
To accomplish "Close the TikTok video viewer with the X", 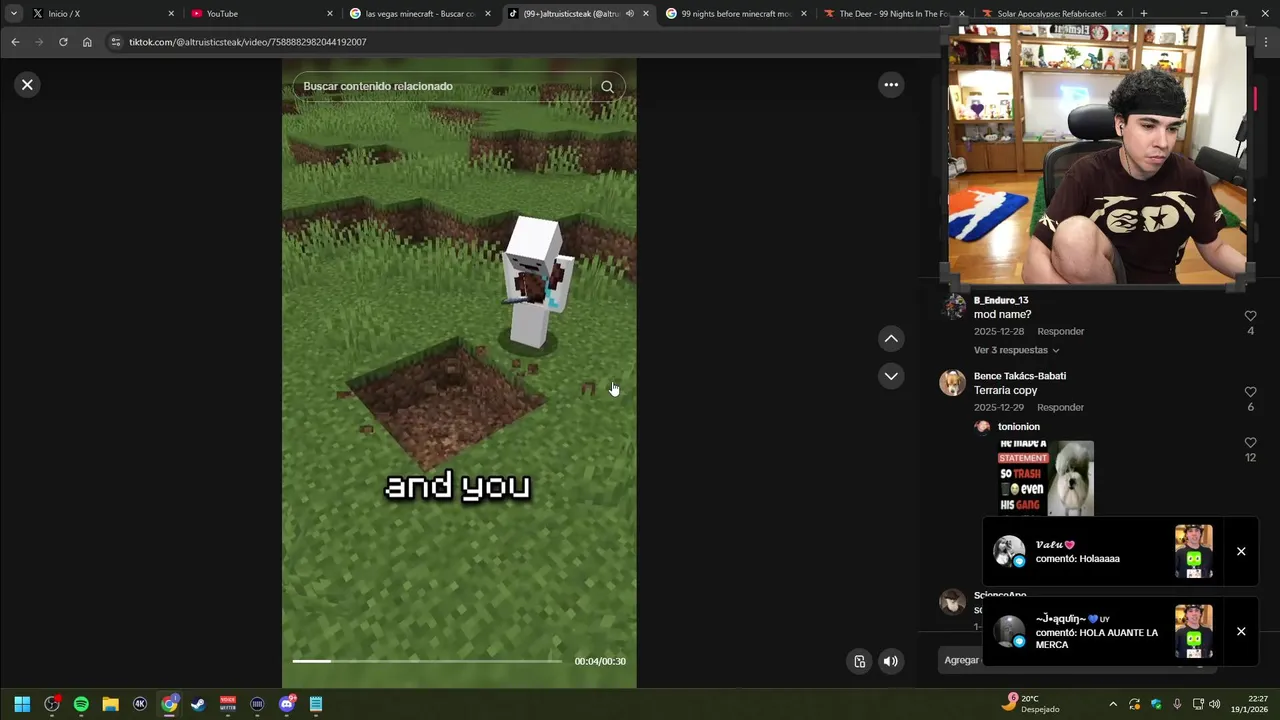I will coord(27,85).
